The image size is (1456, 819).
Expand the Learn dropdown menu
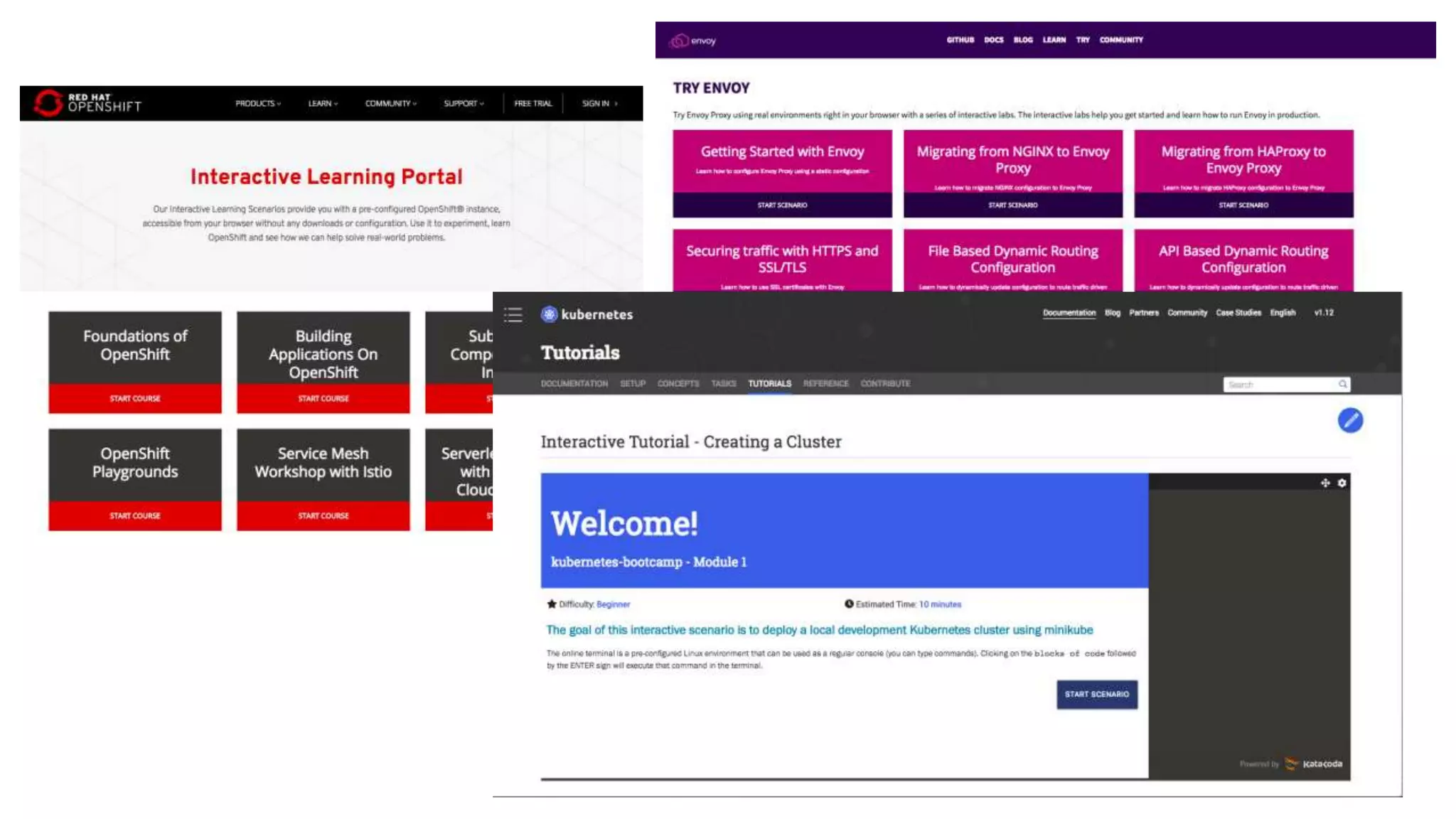click(323, 104)
